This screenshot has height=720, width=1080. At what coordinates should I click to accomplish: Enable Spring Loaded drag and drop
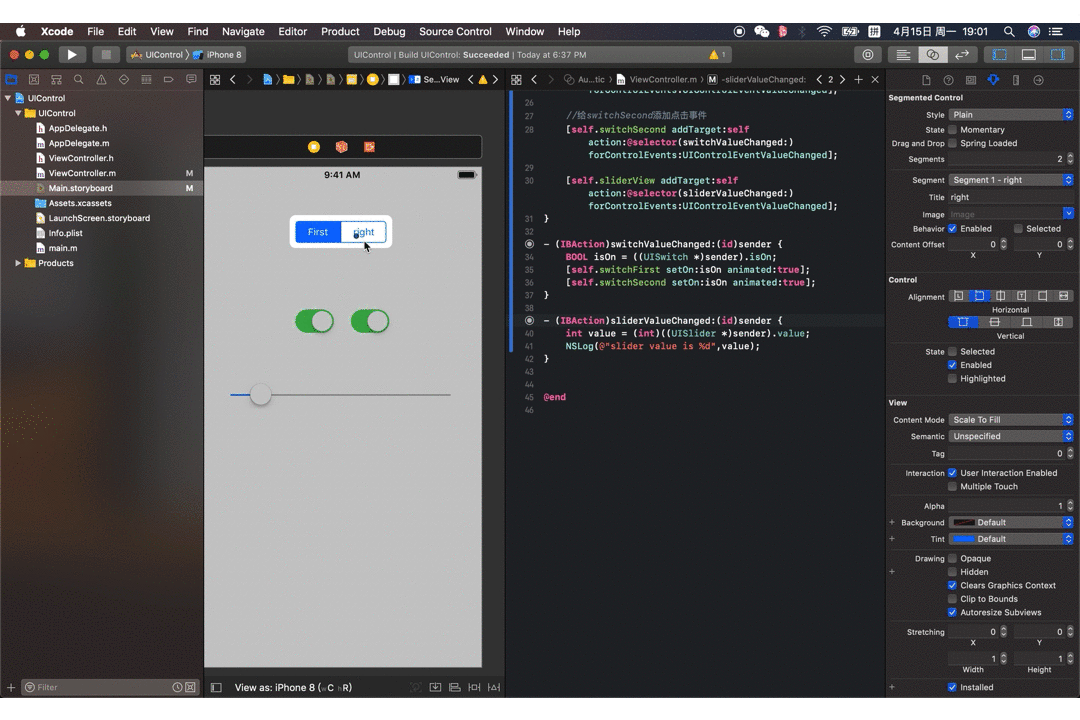pyautogui.click(x=953, y=143)
